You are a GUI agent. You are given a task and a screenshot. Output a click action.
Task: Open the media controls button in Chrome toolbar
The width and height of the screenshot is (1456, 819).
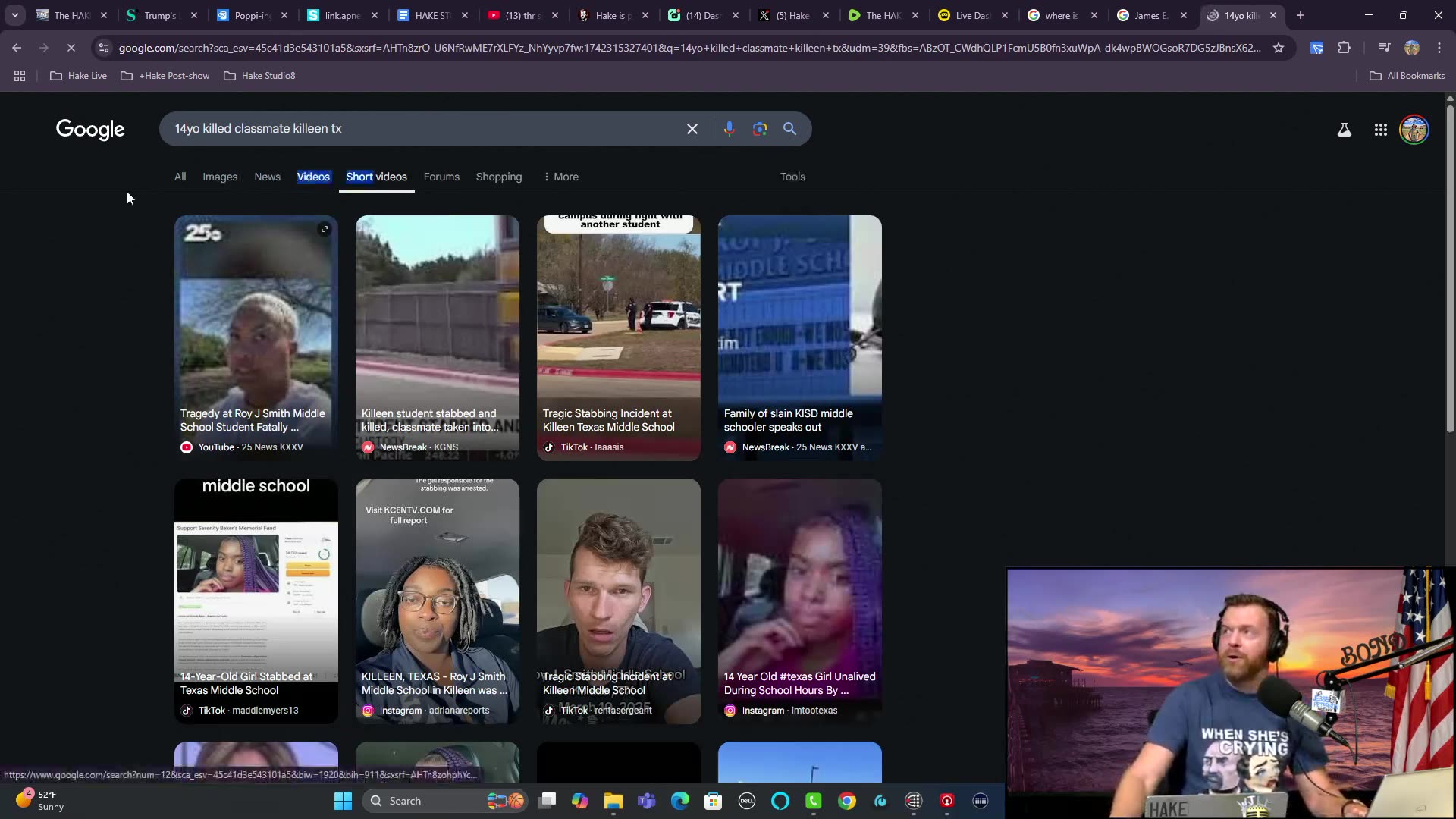click(x=1384, y=48)
